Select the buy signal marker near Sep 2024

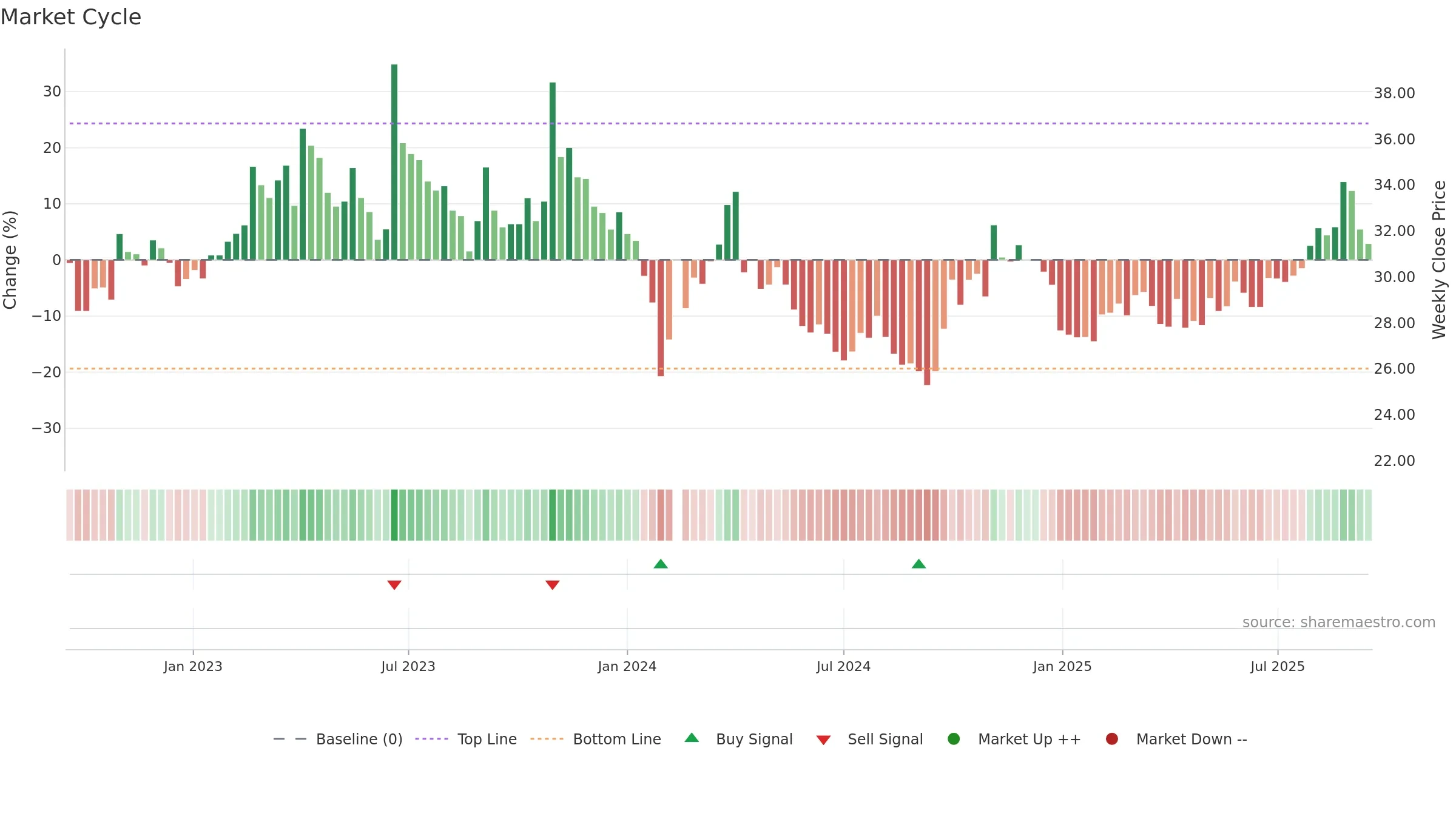[x=918, y=564]
